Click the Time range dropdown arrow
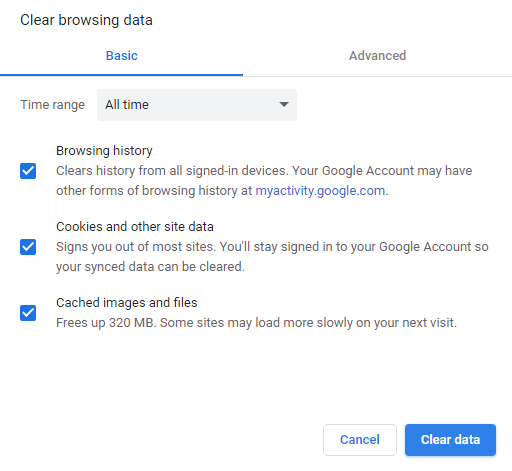This screenshot has width=512, height=471. [x=284, y=105]
